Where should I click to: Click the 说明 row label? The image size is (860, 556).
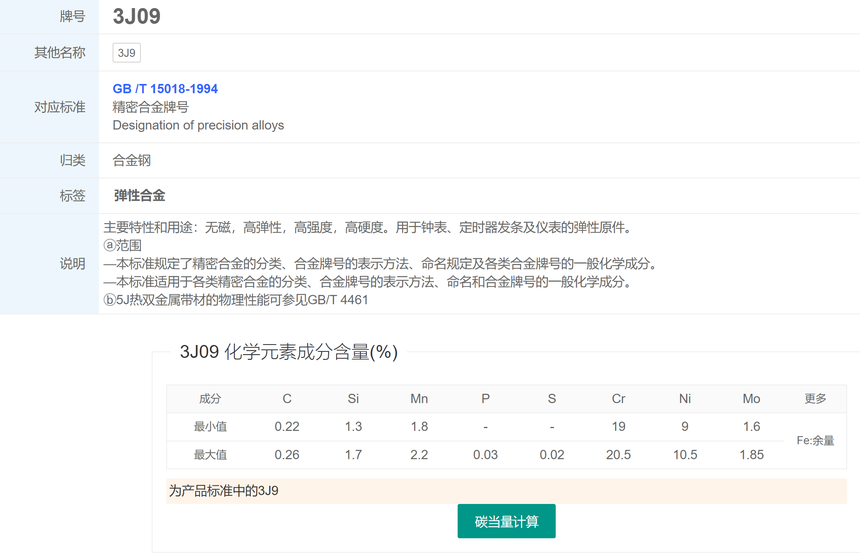point(72,264)
